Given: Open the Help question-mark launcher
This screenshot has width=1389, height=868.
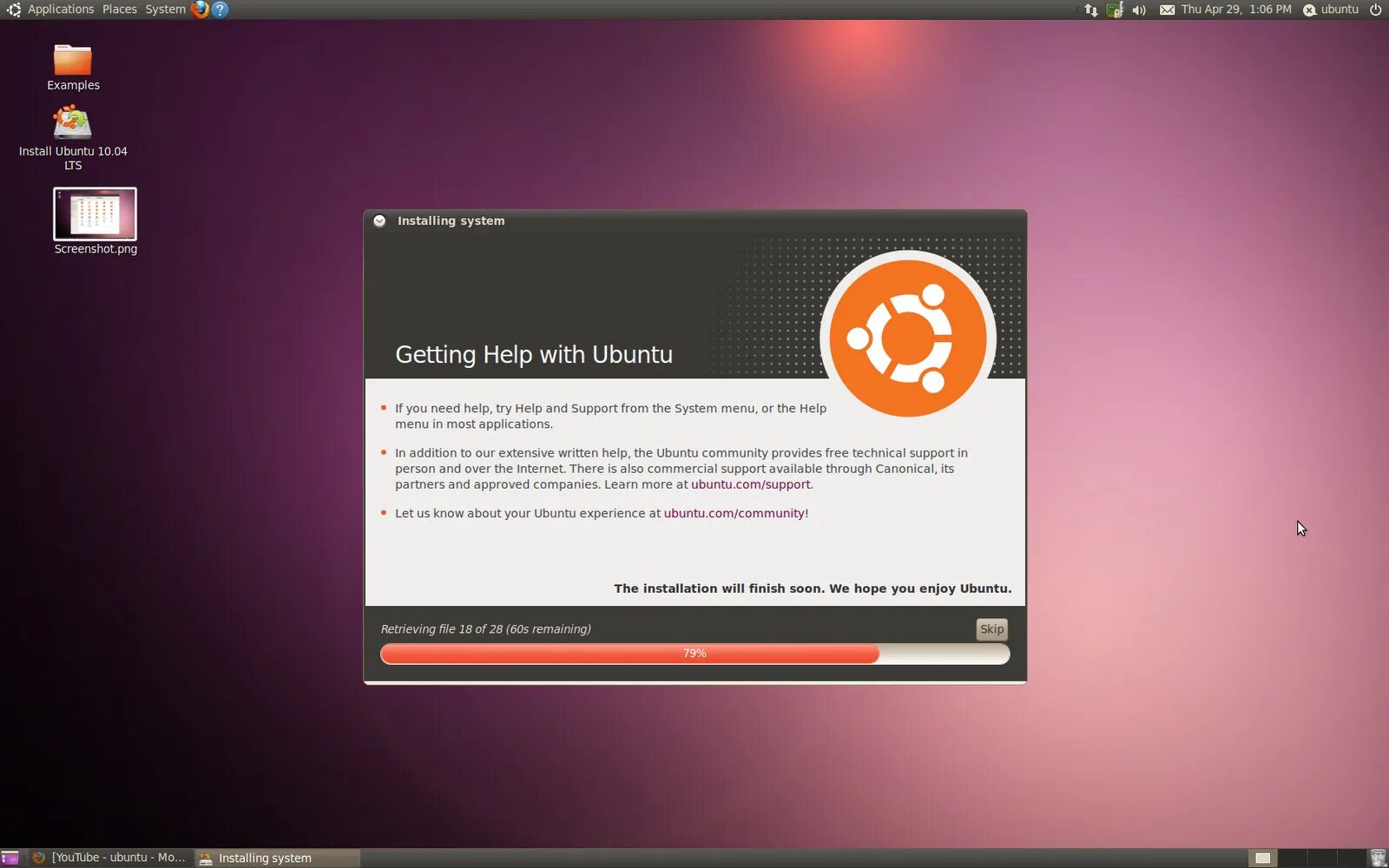Looking at the screenshot, I should coord(221,10).
